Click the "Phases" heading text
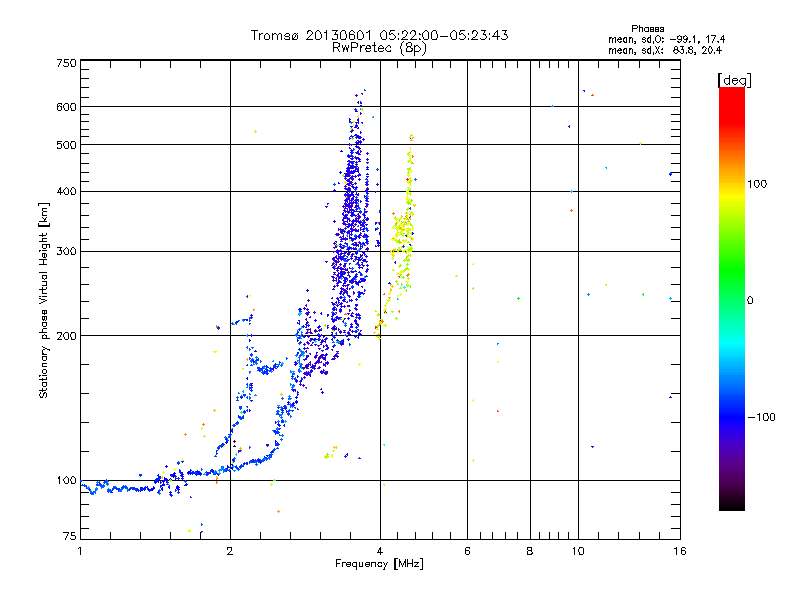 tap(647, 29)
